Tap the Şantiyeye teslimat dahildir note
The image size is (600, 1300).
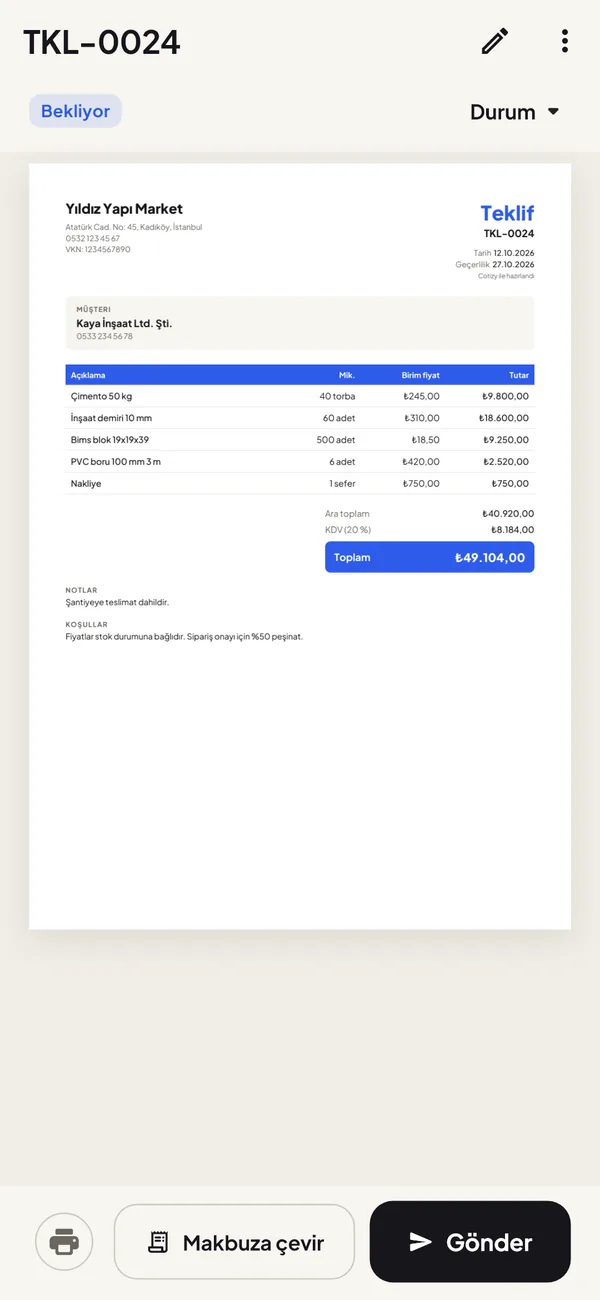[117, 603]
